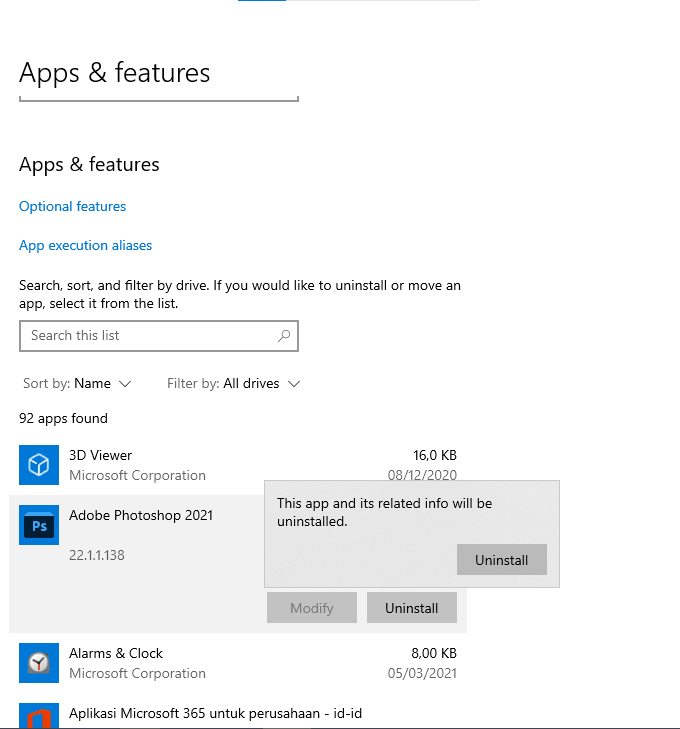Click the 8,00 KB size value

coord(434,653)
